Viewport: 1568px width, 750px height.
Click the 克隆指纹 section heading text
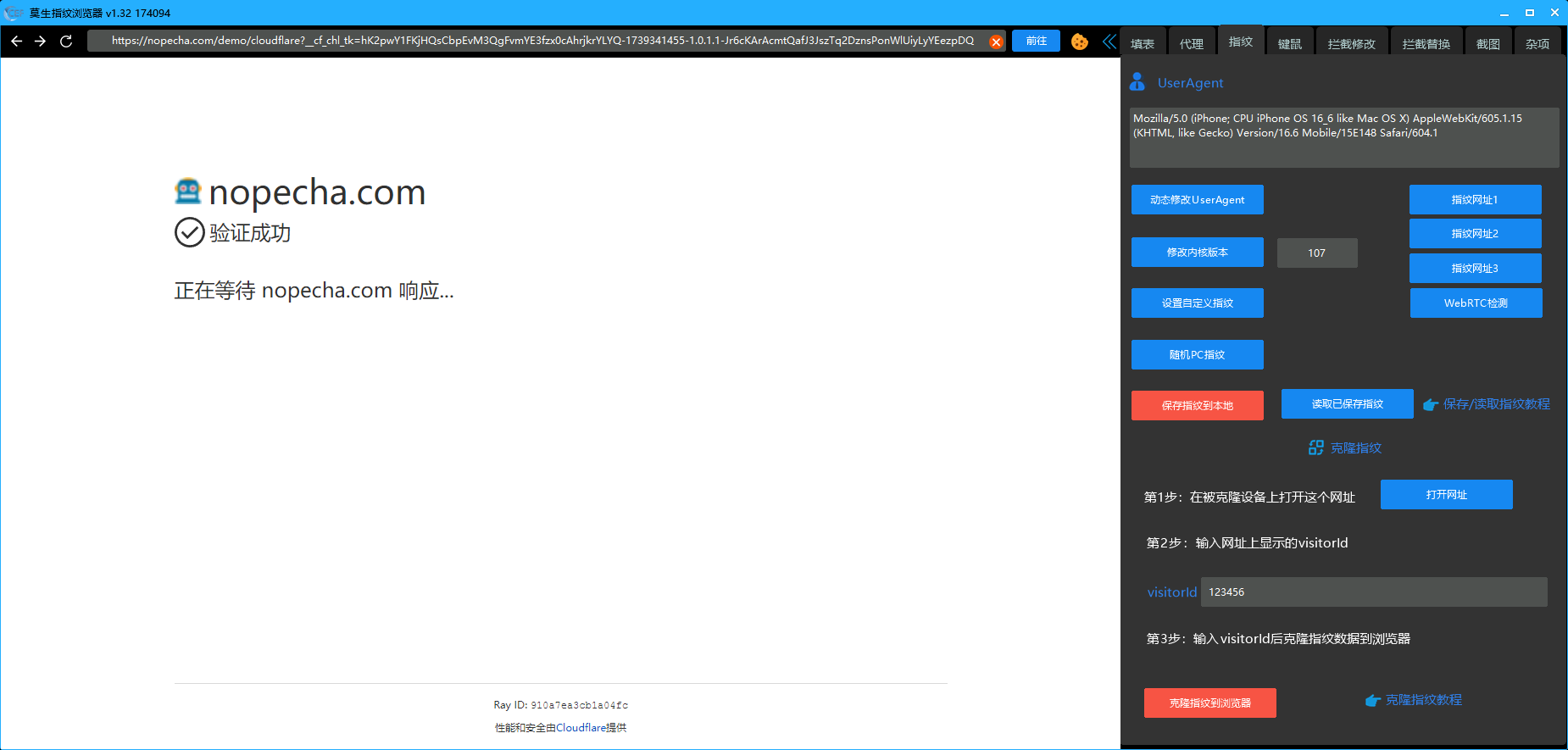point(1355,448)
